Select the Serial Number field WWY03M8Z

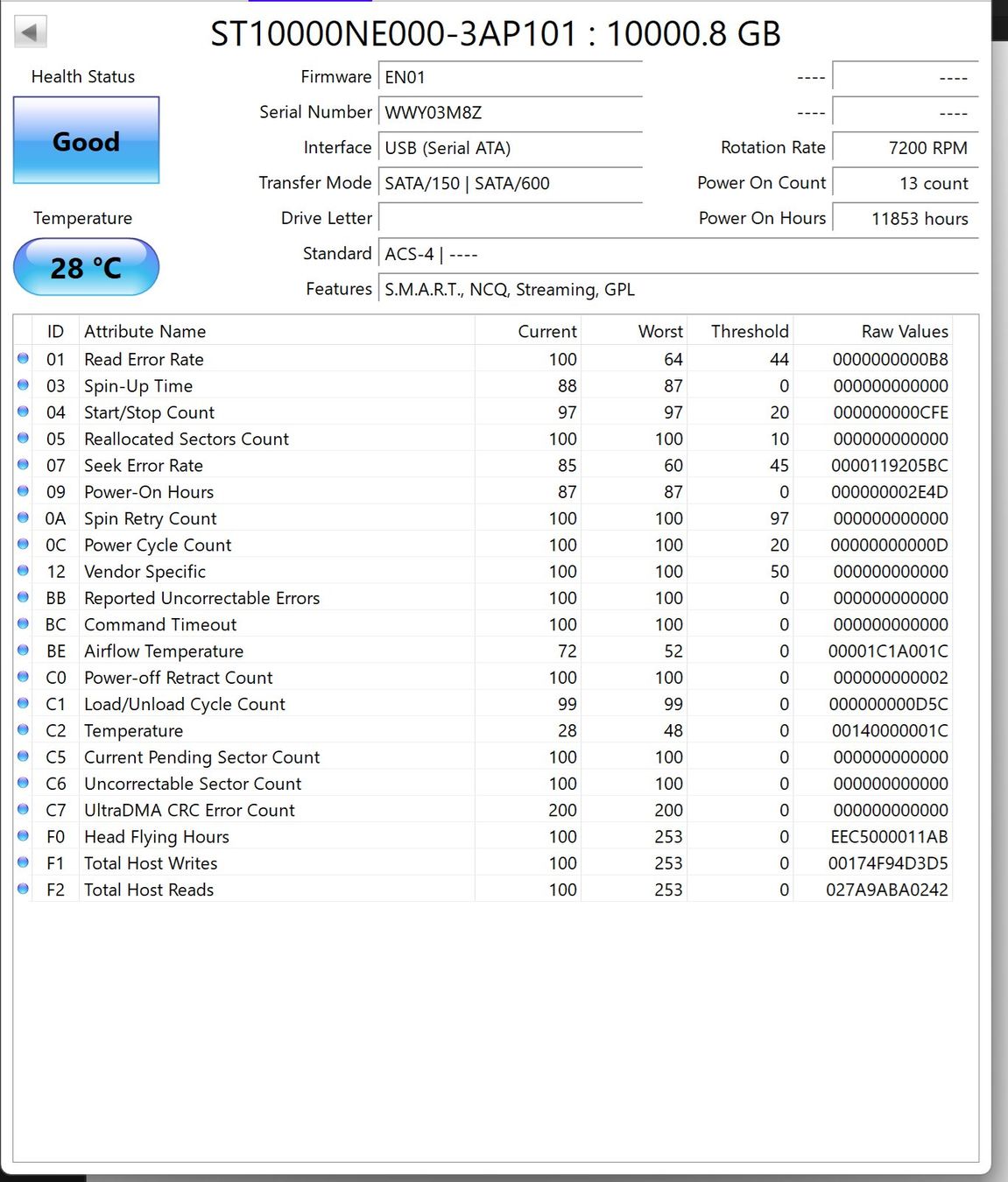tap(511, 113)
